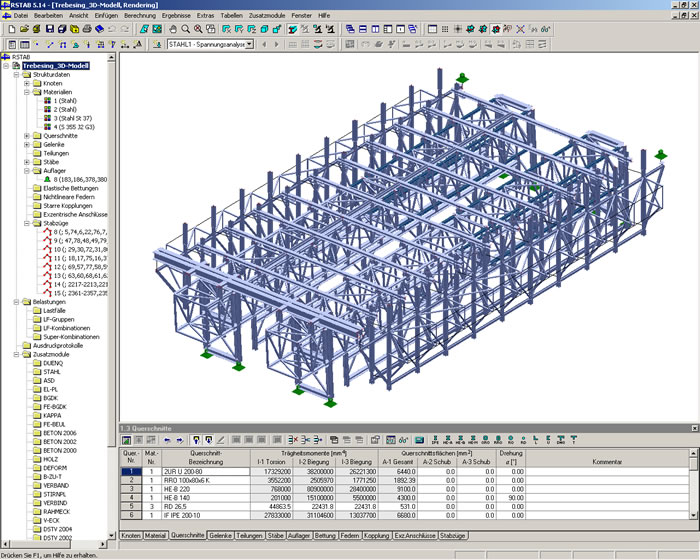700x560 pixels.
Task: Click the tree panel vertical scrollbar
Action: point(111,295)
